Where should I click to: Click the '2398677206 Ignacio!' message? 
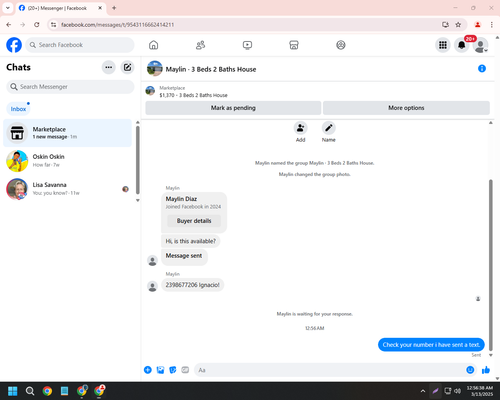pyautogui.click(x=193, y=285)
